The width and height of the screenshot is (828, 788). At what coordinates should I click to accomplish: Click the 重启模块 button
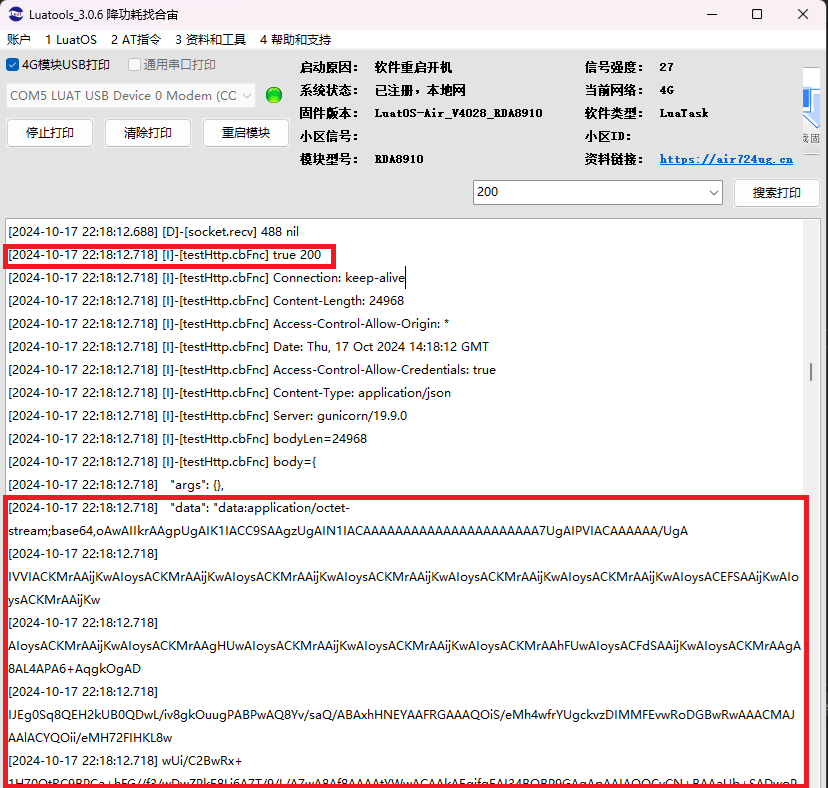(x=246, y=133)
